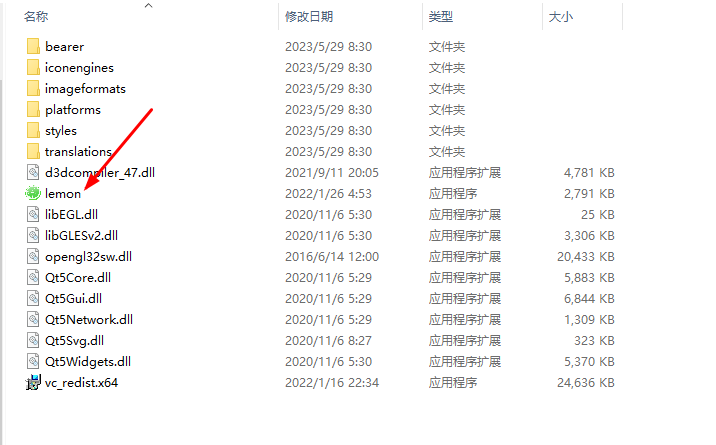The image size is (716, 445).
Task: Select the translations folder name
Action: pyautogui.click(x=78, y=152)
